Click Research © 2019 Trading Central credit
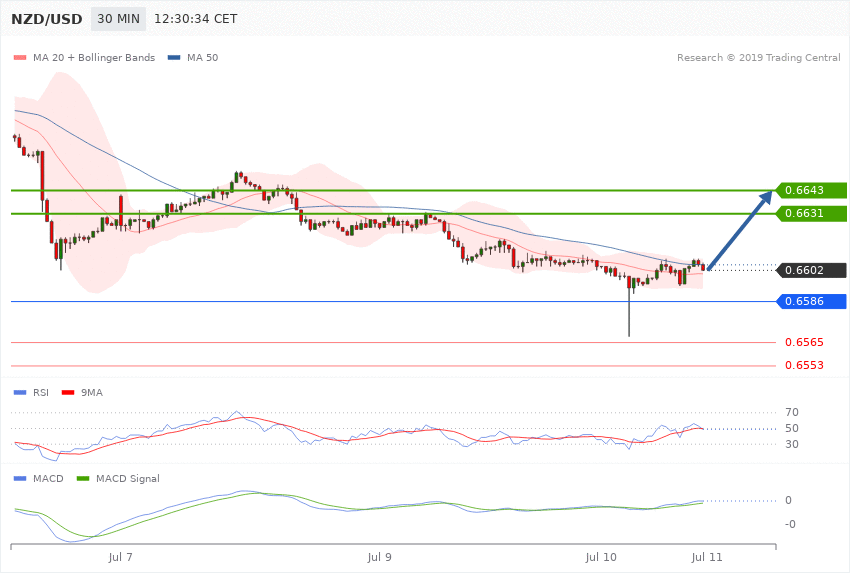850x576 pixels. click(758, 57)
